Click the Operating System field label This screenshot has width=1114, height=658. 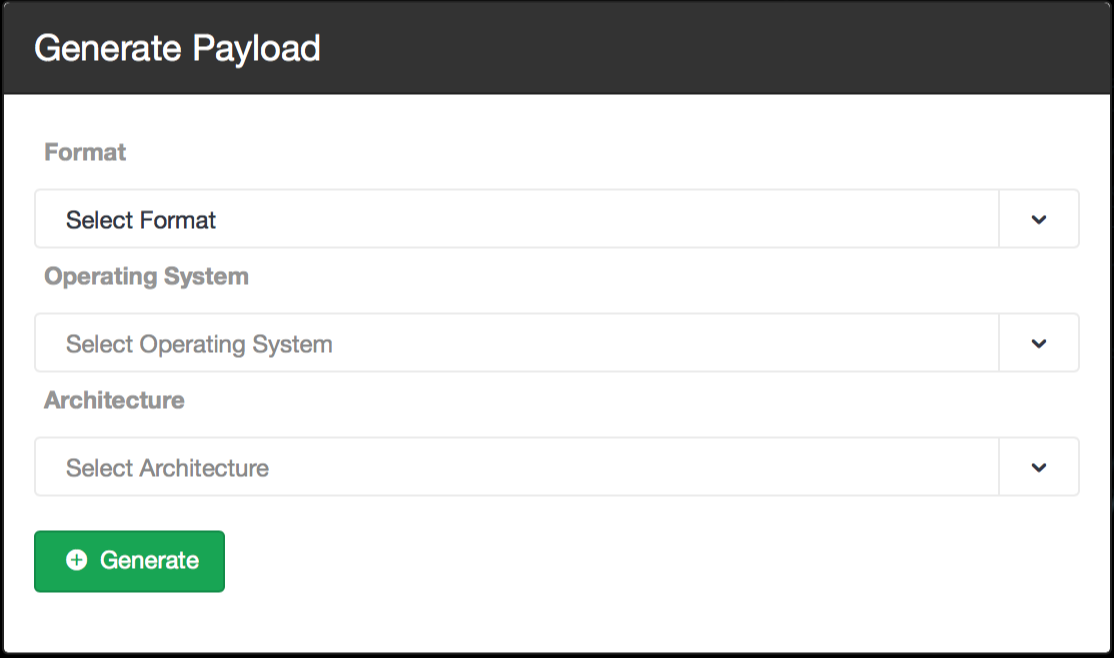(x=146, y=276)
